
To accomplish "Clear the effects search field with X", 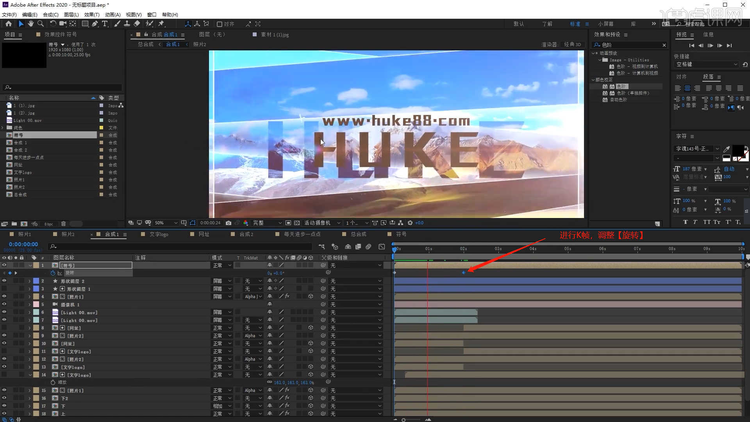I will 664,45.
